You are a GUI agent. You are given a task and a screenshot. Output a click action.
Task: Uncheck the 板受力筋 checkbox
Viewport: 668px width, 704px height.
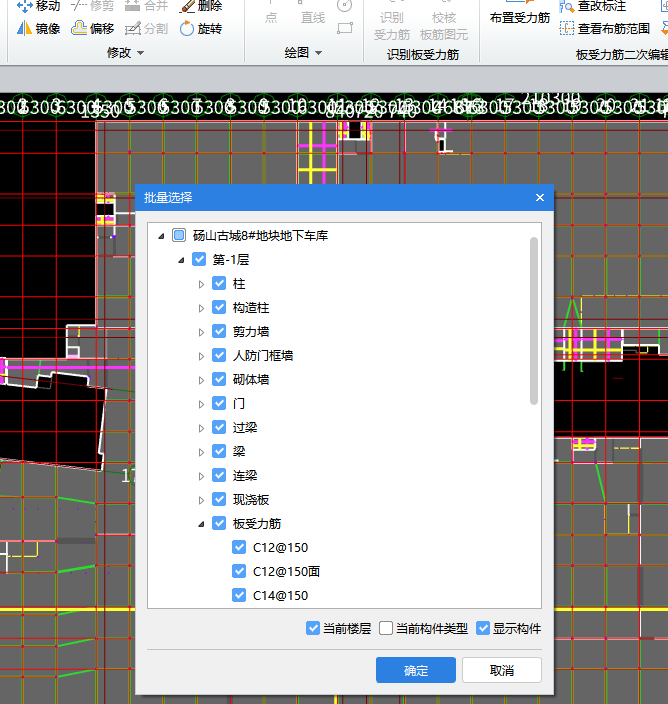pos(219,523)
